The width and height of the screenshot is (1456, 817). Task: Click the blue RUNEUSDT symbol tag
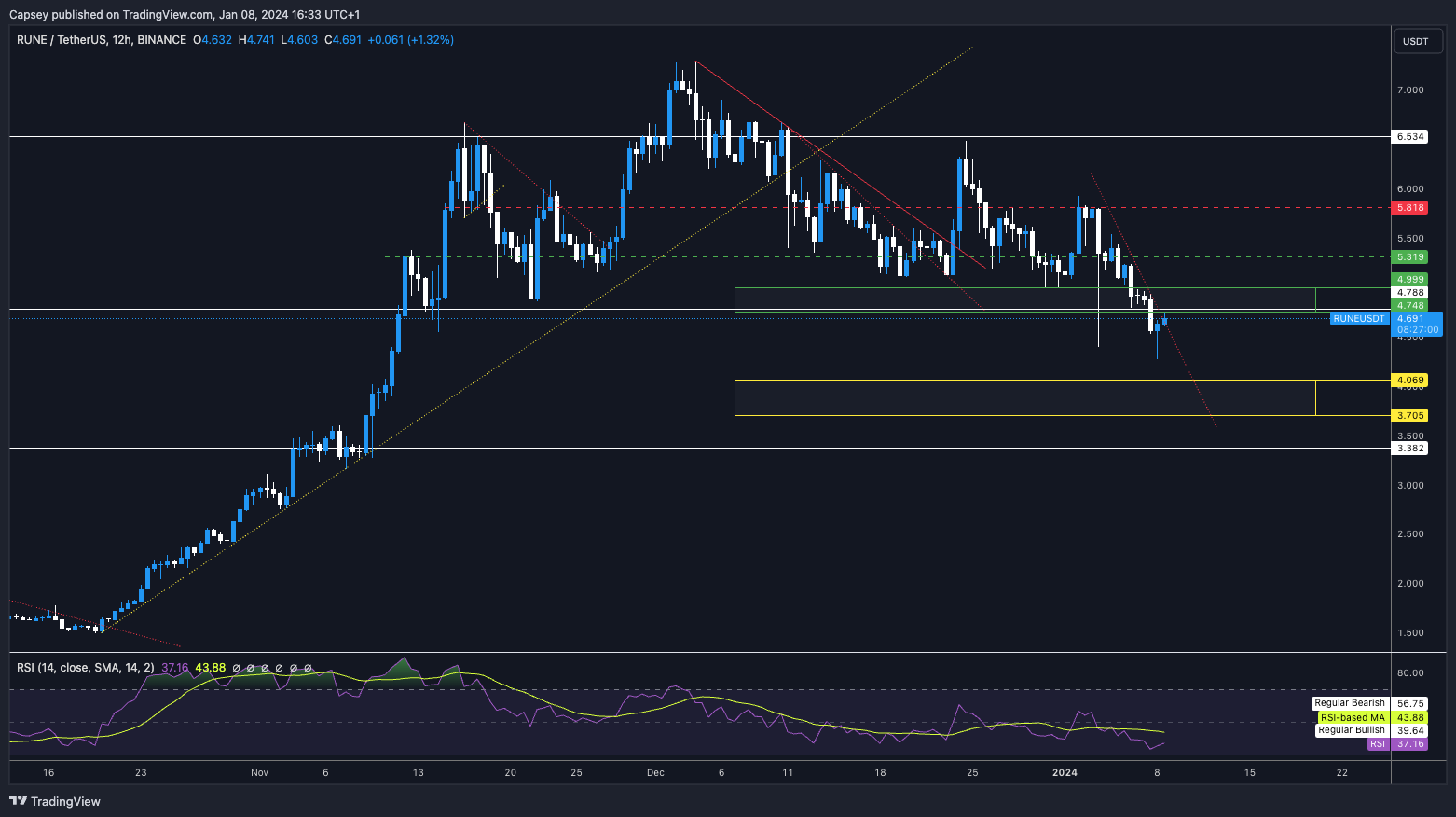1359,319
